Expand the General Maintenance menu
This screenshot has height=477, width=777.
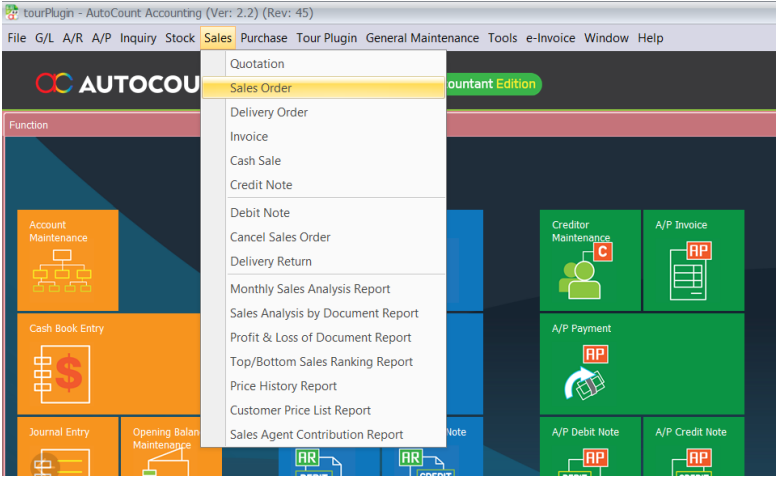[x=422, y=38]
